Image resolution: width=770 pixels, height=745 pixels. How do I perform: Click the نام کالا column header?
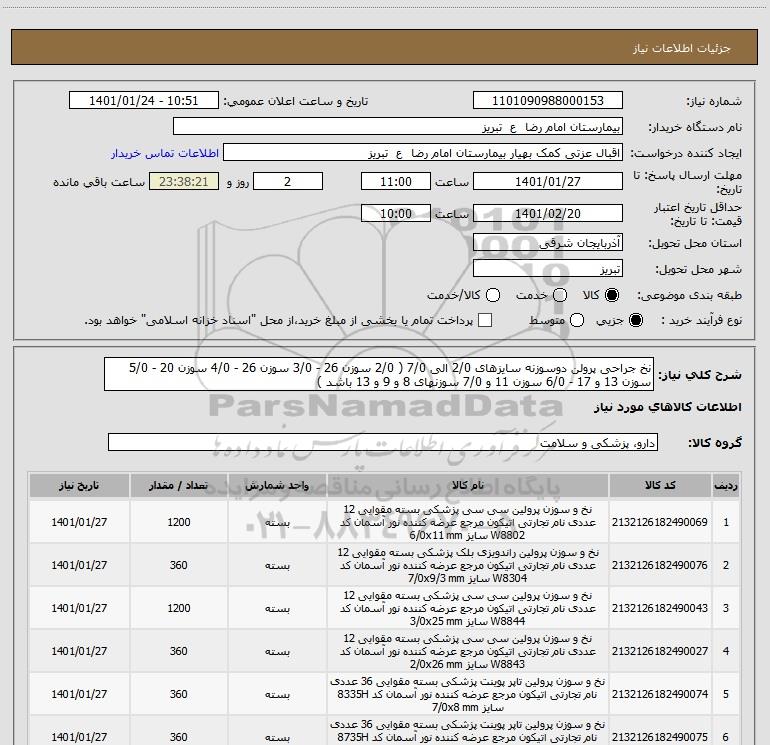[x=468, y=486]
